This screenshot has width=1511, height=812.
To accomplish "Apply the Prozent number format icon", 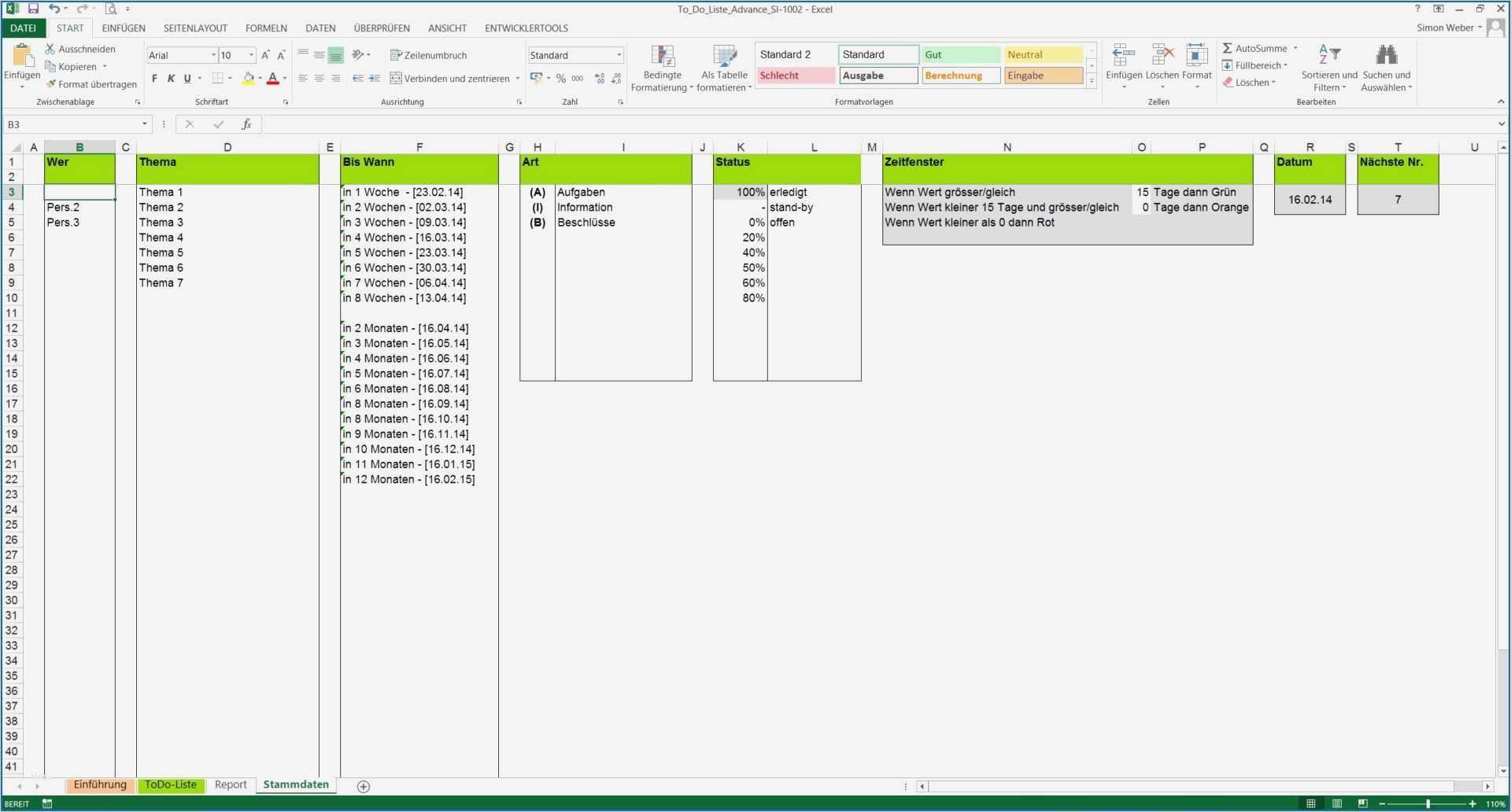I will [x=560, y=78].
